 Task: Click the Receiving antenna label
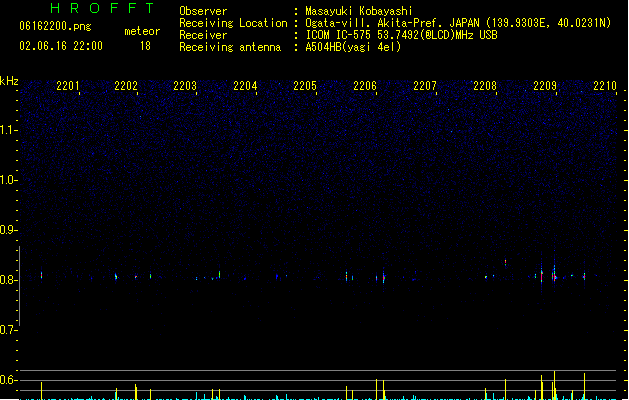(x=230, y=47)
